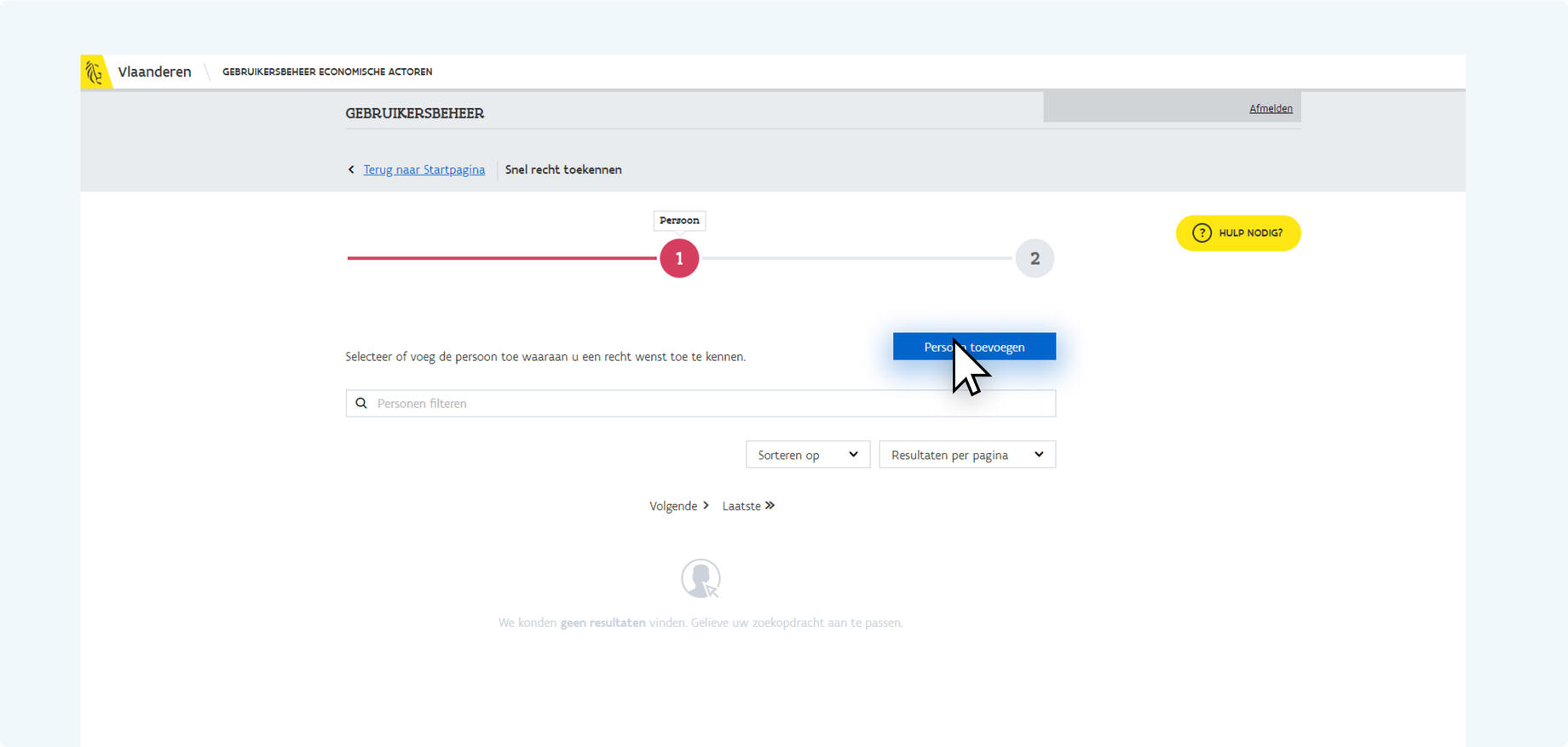Viewport: 1568px width, 747px height.
Task: Click the Hulp nodig? button
Action: point(1238,233)
